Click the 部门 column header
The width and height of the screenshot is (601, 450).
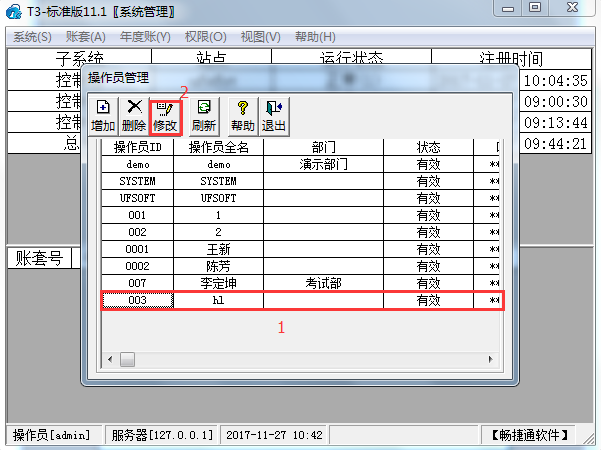[x=323, y=147]
